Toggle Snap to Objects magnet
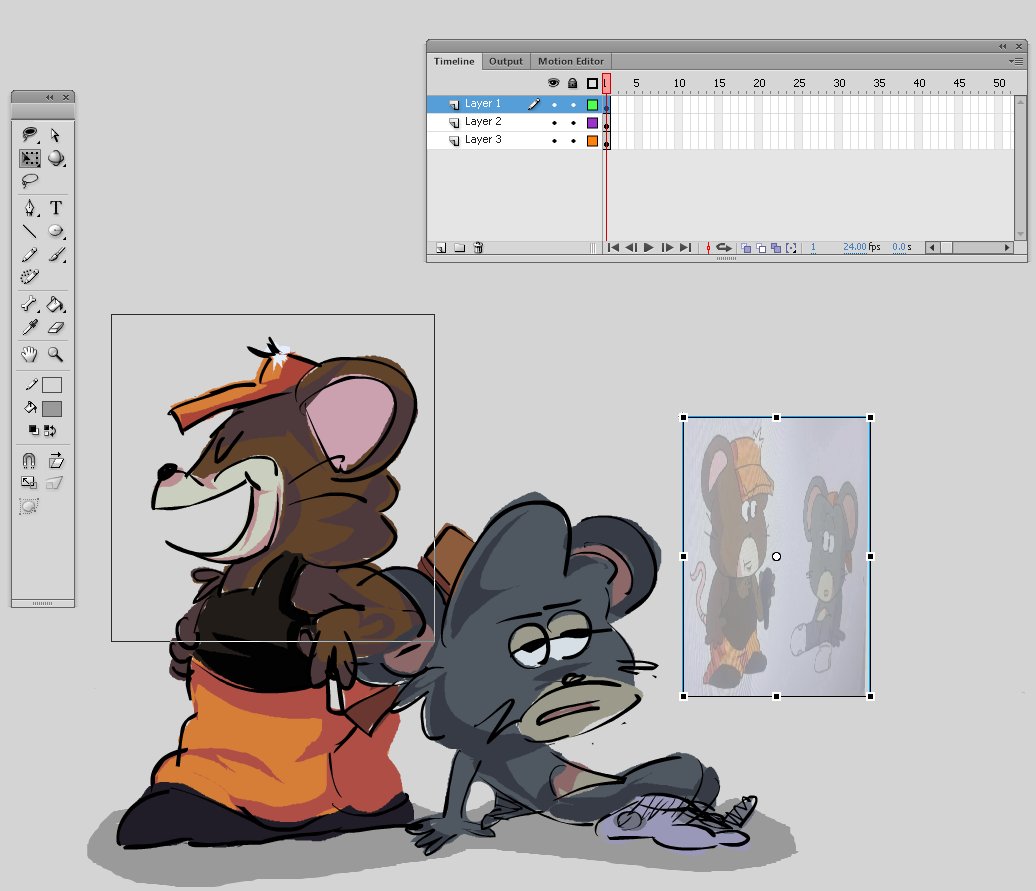1036x891 pixels. click(29, 460)
